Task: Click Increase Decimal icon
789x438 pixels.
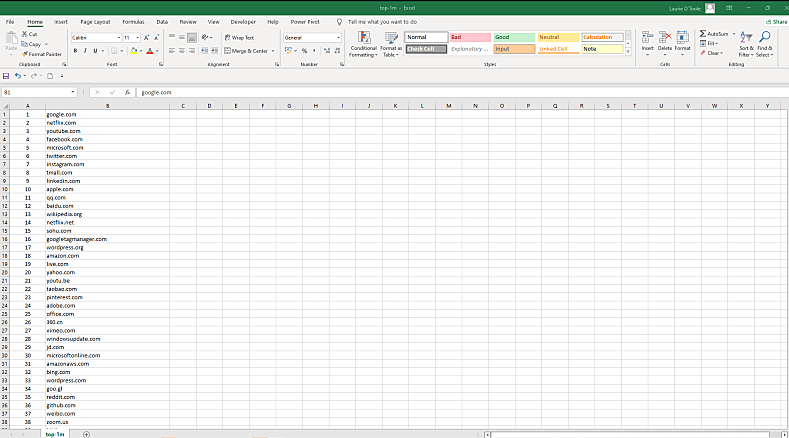Action: point(327,51)
